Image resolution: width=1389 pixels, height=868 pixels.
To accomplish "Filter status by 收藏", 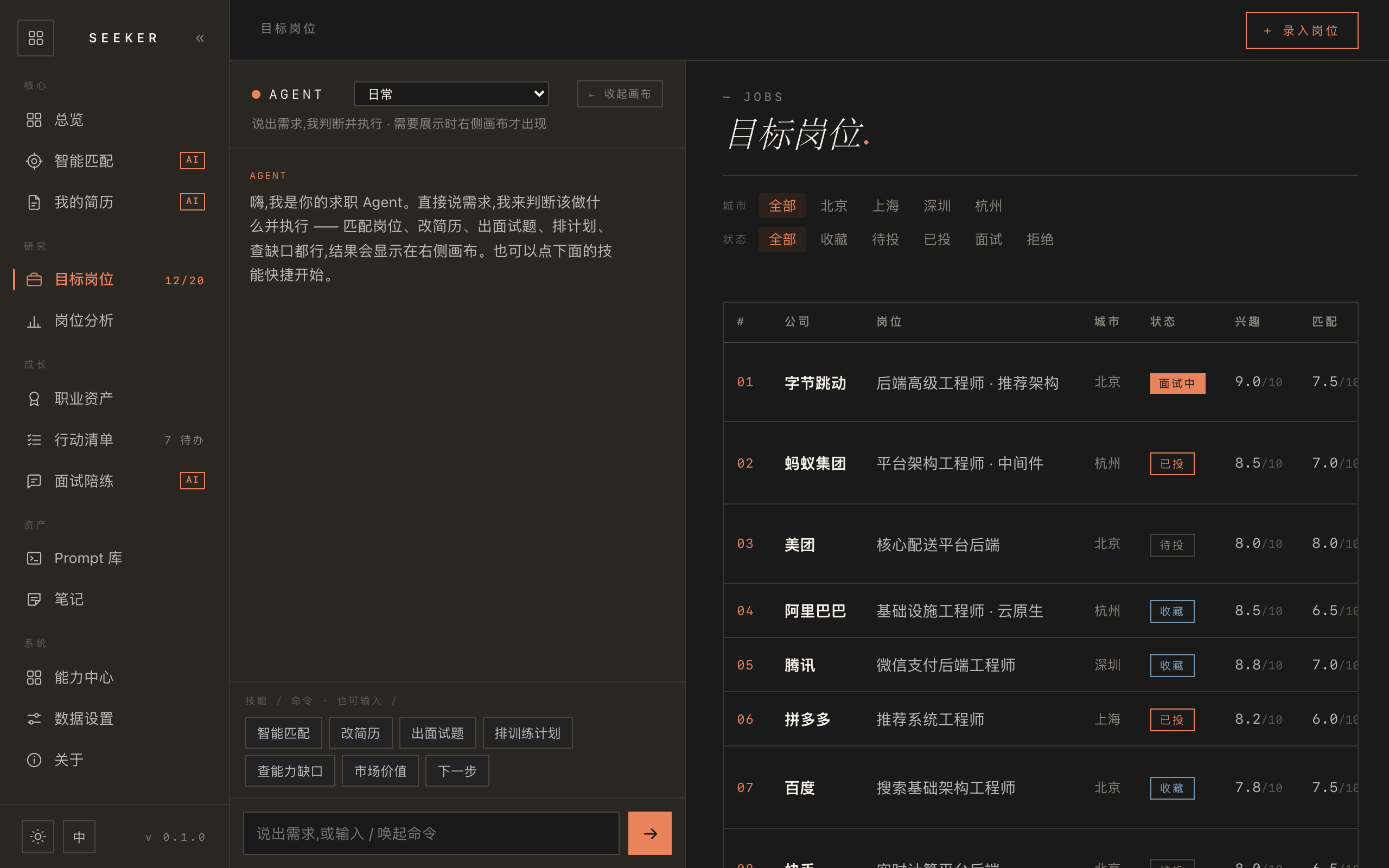I will pyautogui.click(x=834, y=239).
